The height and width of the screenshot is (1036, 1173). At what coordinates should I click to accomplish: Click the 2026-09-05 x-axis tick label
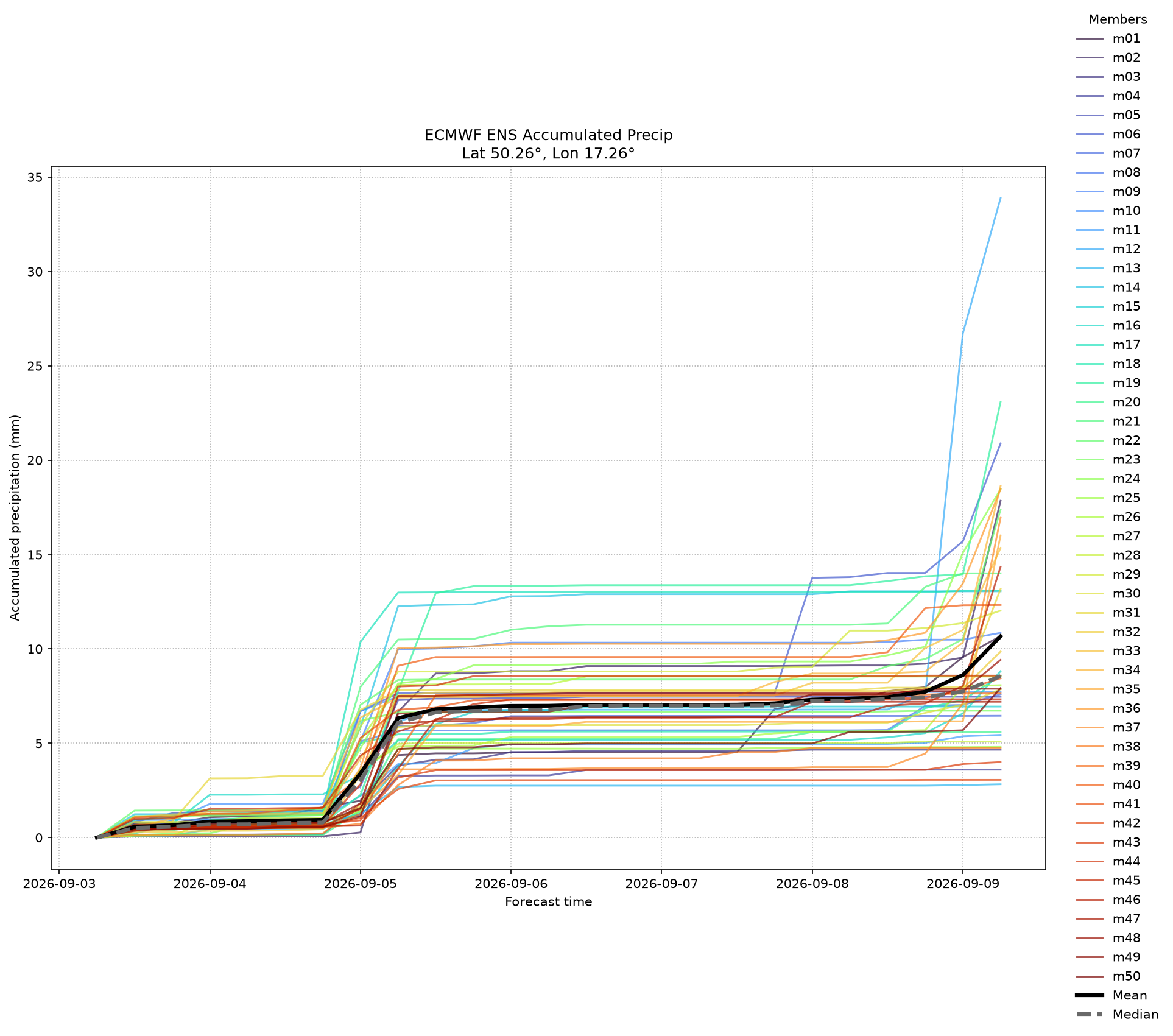click(x=361, y=884)
